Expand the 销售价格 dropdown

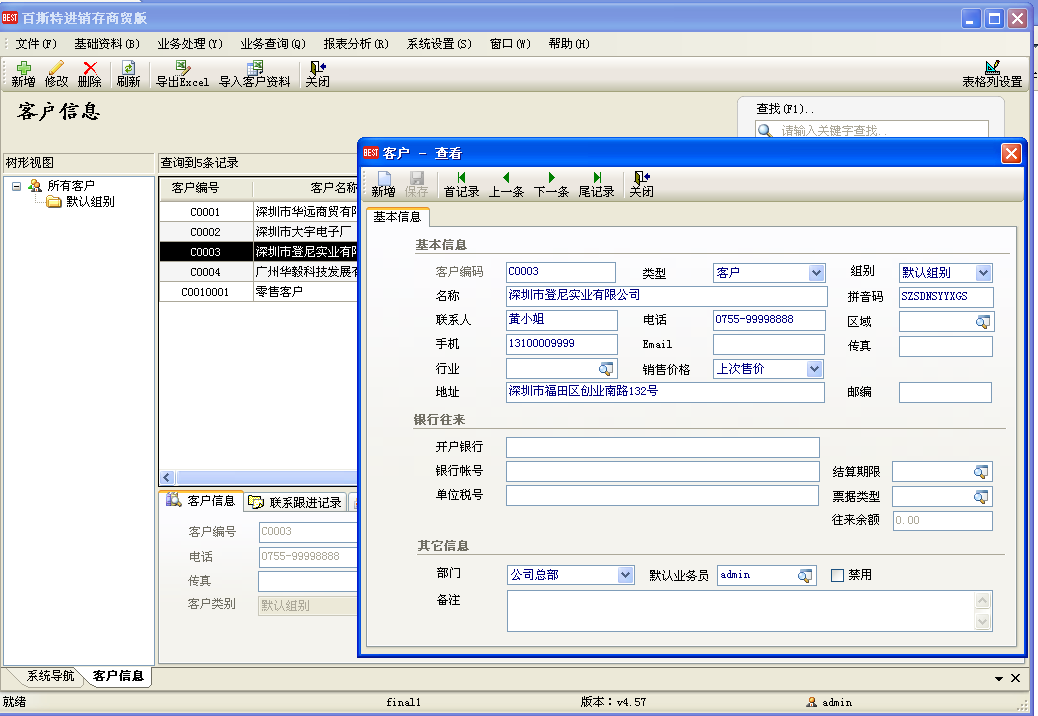[x=814, y=369]
